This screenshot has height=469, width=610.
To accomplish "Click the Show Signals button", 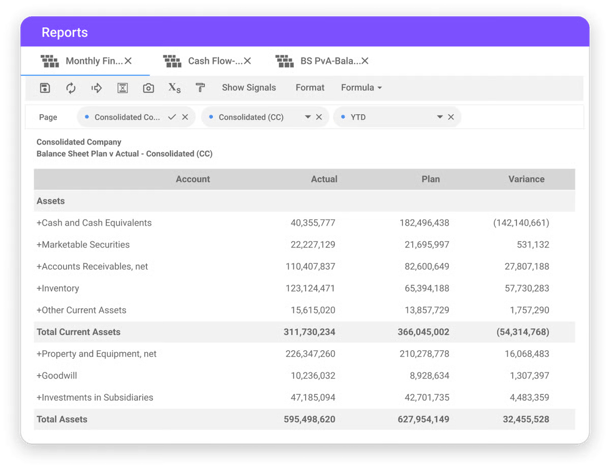I will coord(249,88).
